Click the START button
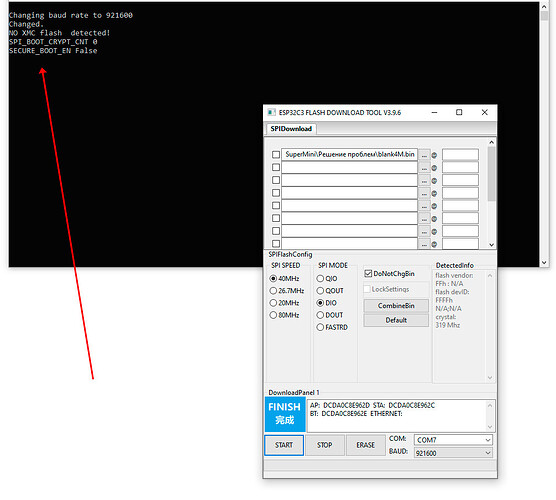556x500 pixels. [284, 445]
